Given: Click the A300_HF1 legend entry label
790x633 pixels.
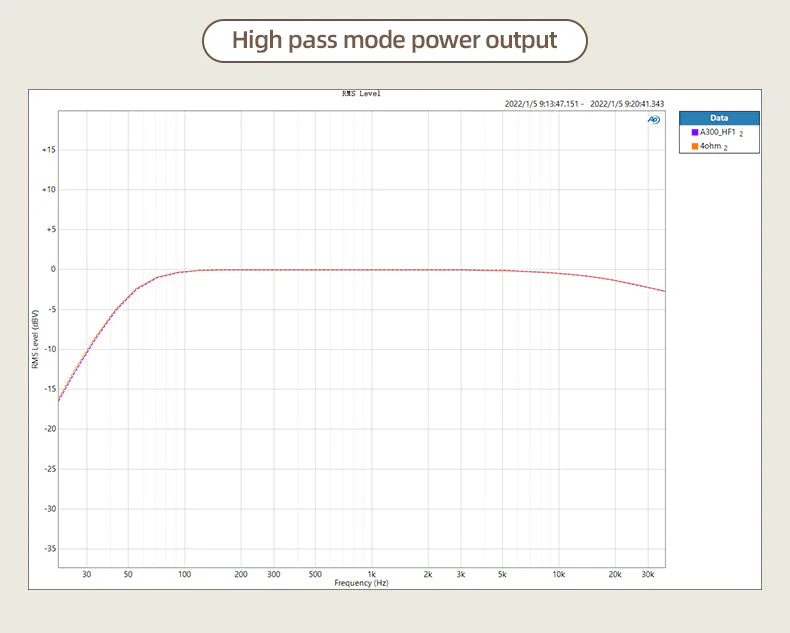Looking at the screenshot, I should tap(718, 132).
